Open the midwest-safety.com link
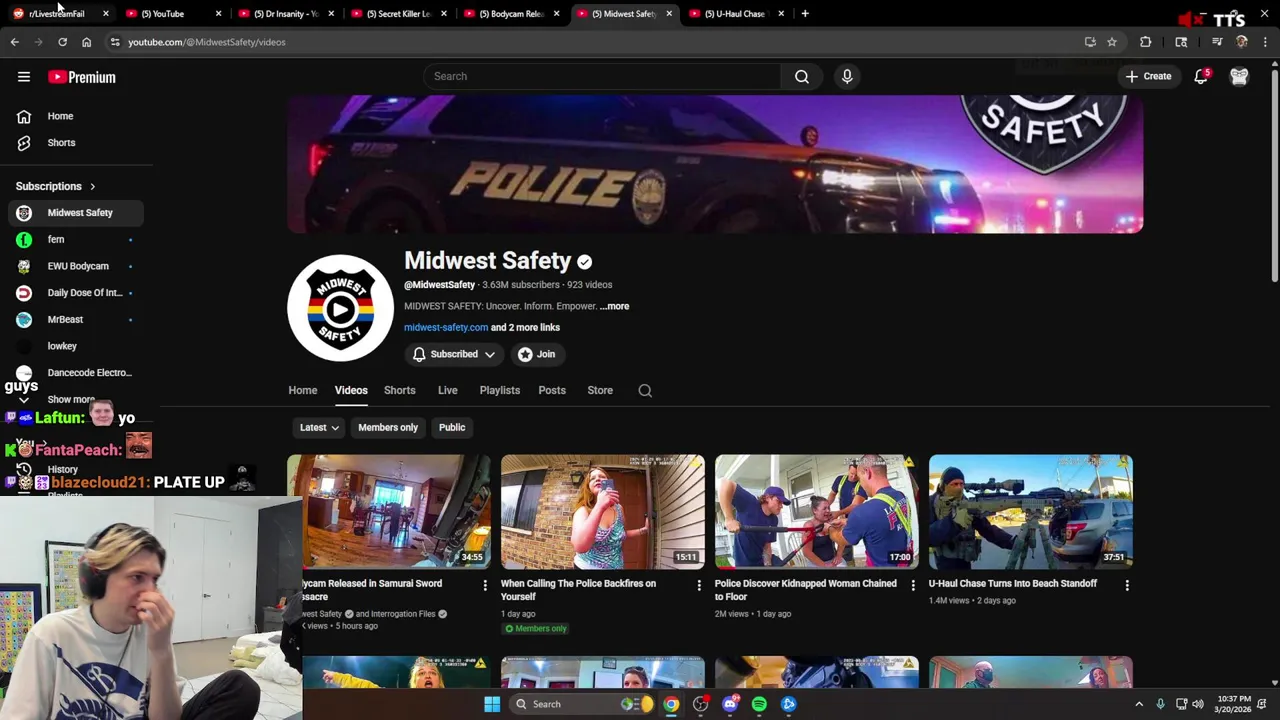This screenshot has width=1280, height=720. (x=446, y=327)
